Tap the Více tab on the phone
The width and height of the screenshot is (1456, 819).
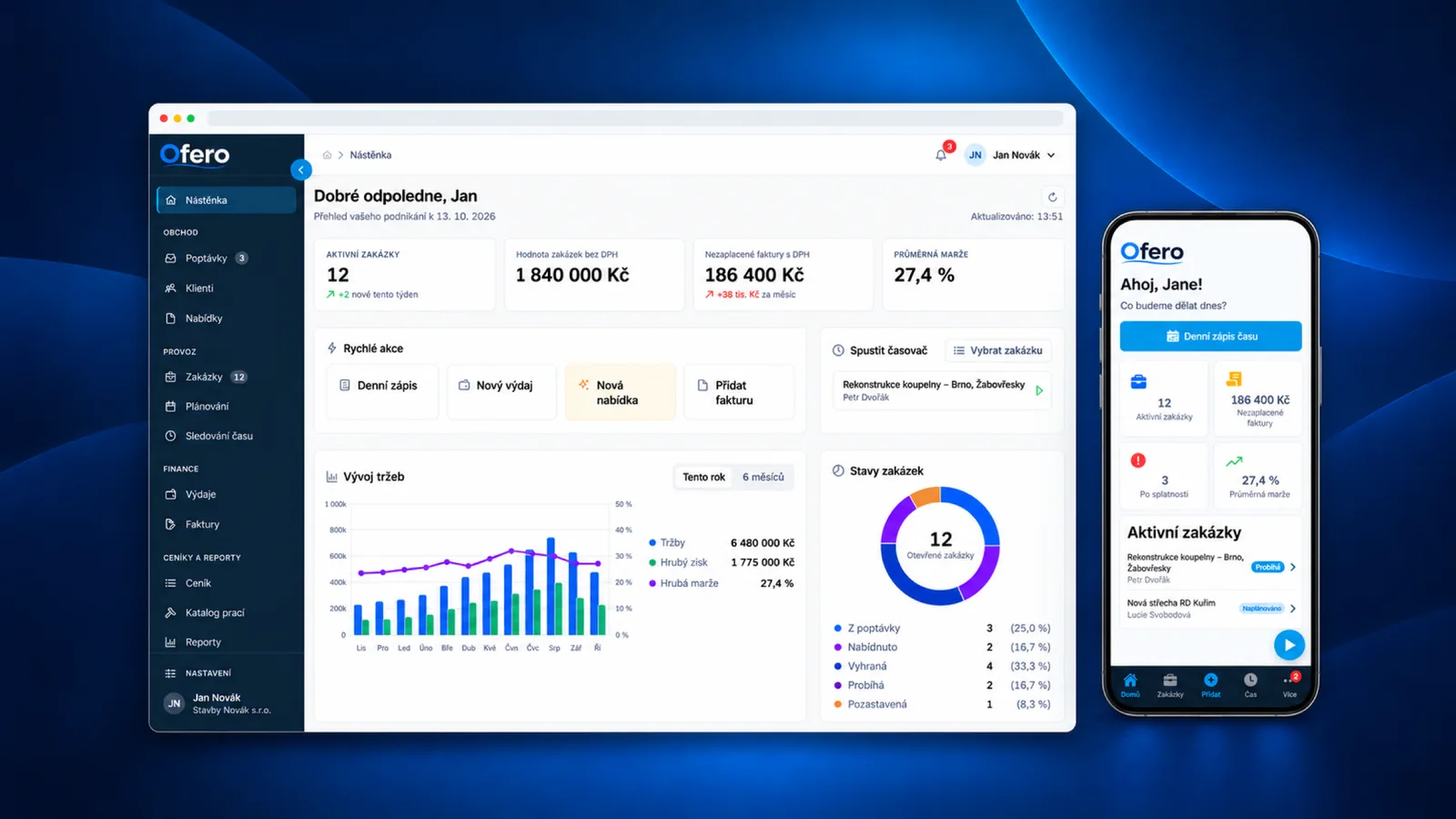click(x=1290, y=685)
